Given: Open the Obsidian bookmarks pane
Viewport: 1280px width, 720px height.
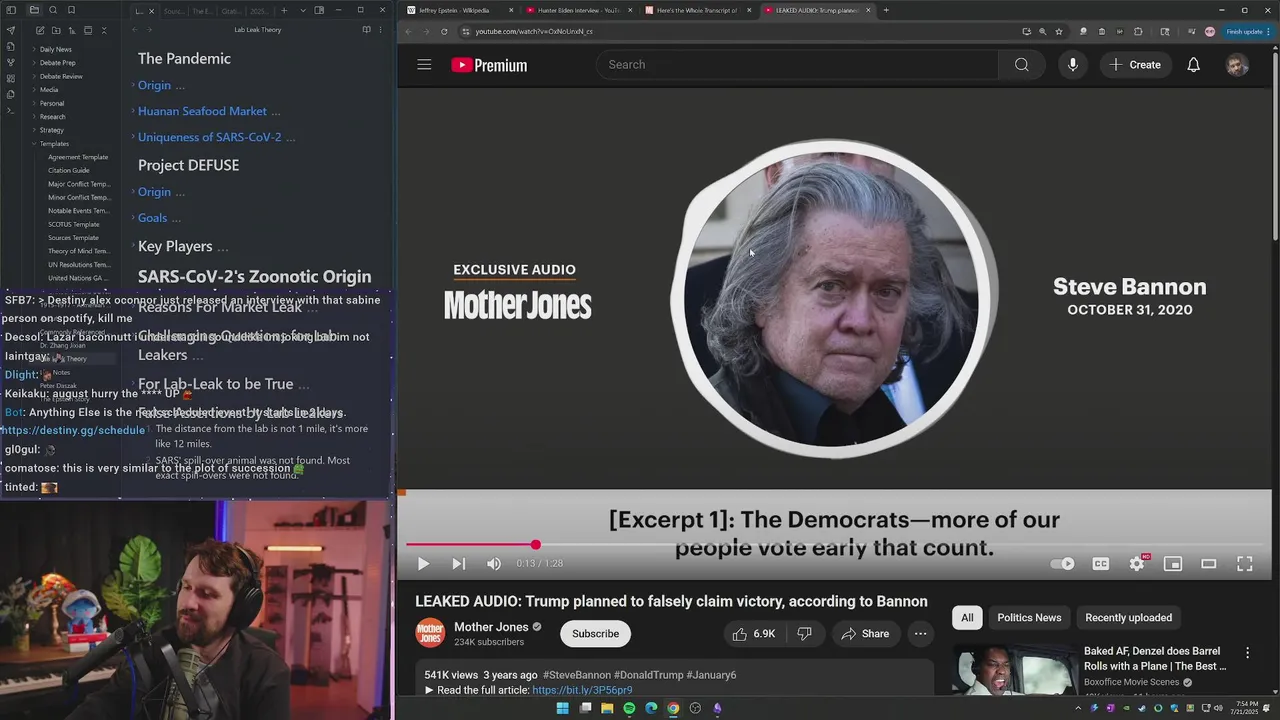Looking at the screenshot, I should [71, 10].
